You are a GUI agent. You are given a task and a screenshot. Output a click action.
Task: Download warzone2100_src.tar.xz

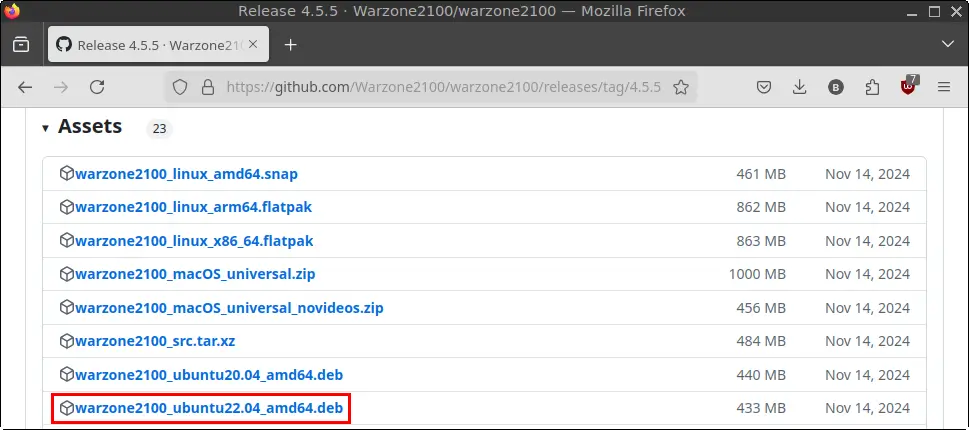point(155,340)
